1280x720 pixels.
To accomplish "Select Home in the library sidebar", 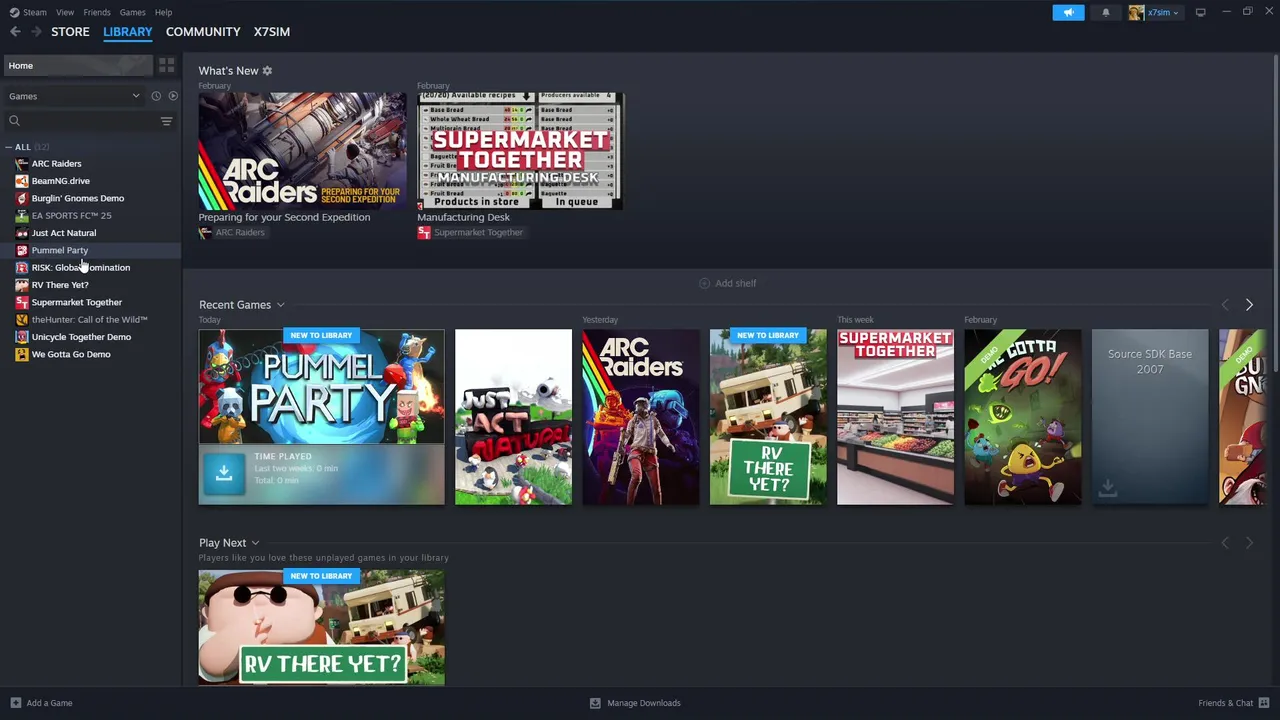I will click(78, 65).
